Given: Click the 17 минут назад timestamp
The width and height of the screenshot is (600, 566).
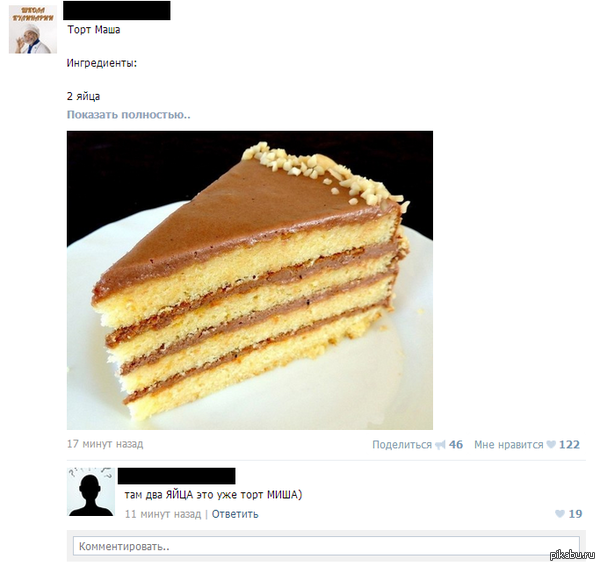Looking at the screenshot, I should pos(105,444).
